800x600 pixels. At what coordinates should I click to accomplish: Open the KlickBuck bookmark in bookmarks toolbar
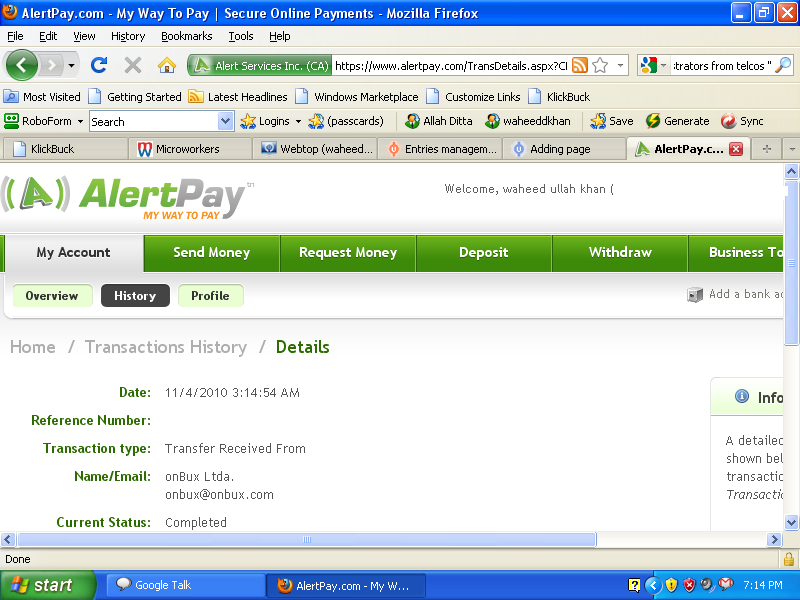559,96
